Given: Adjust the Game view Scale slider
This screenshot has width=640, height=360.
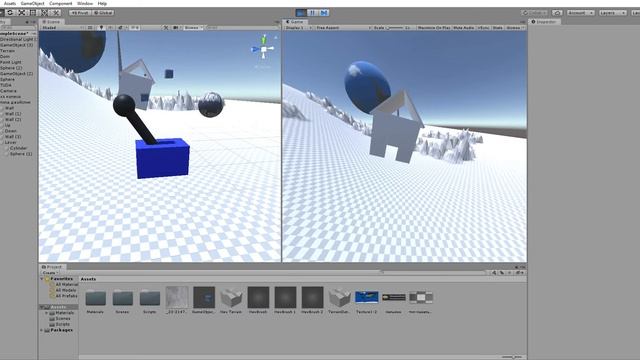Looking at the screenshot, I should point(395,28).
